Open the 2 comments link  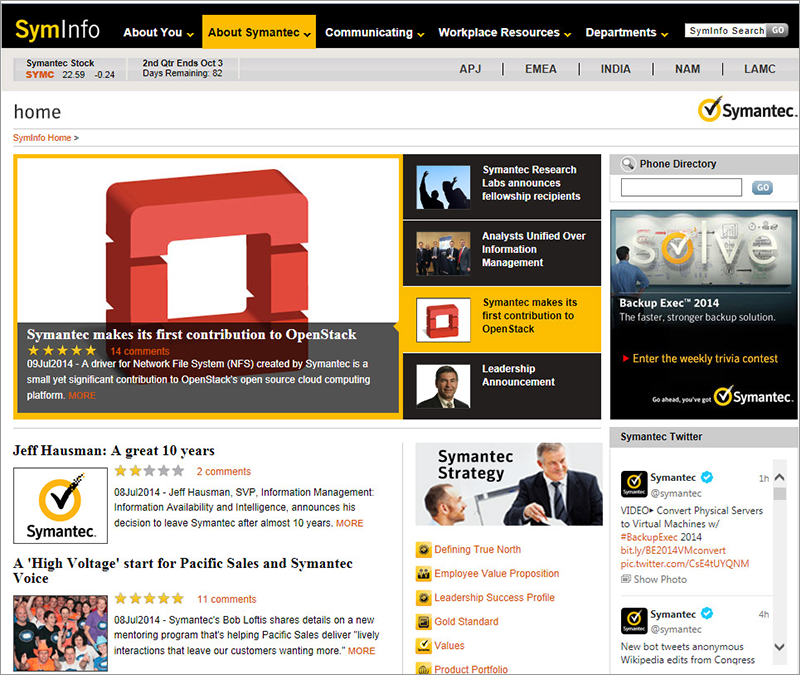click(223, 471)
